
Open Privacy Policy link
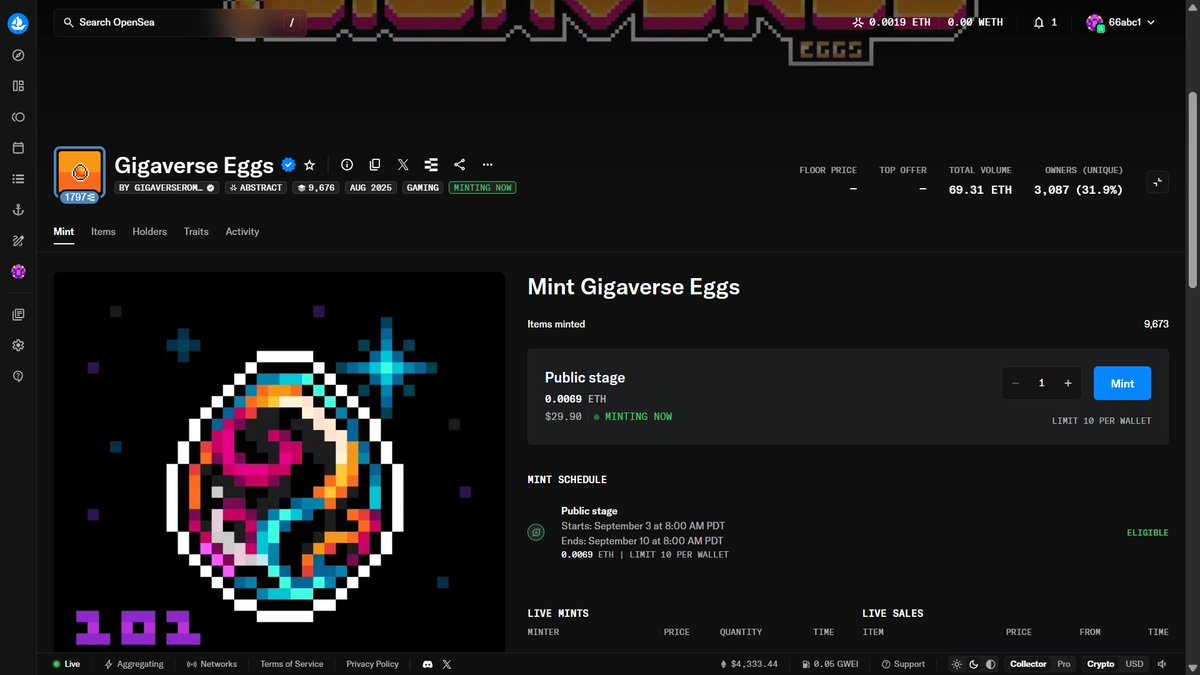pos(372,664)
